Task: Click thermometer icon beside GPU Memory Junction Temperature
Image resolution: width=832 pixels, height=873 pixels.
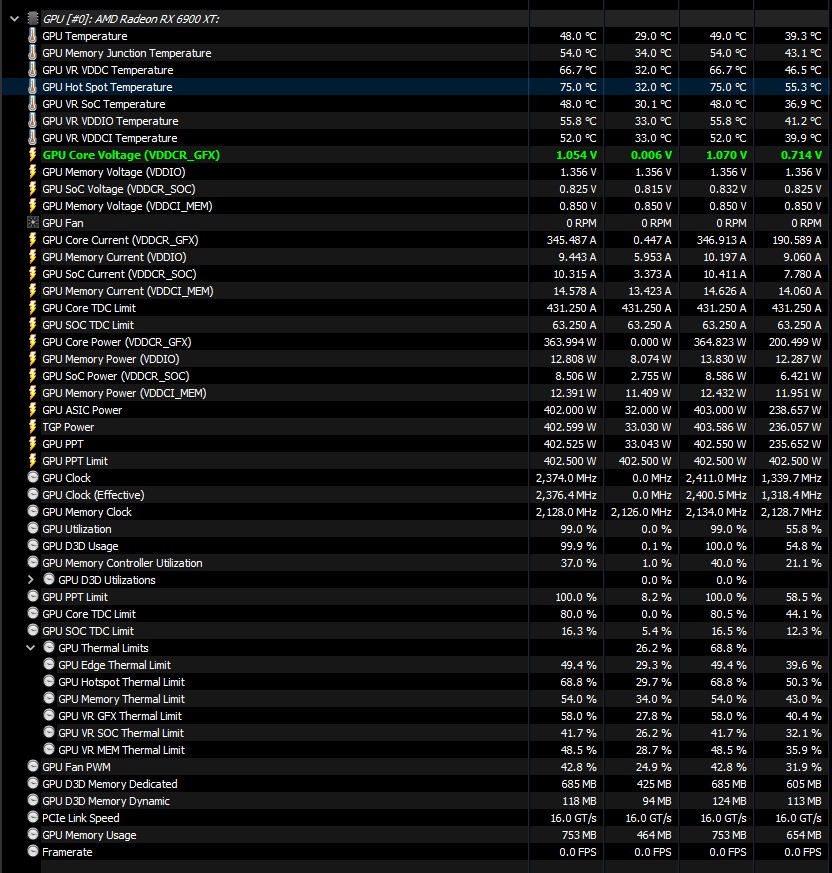Action: [x=32, y=53]
